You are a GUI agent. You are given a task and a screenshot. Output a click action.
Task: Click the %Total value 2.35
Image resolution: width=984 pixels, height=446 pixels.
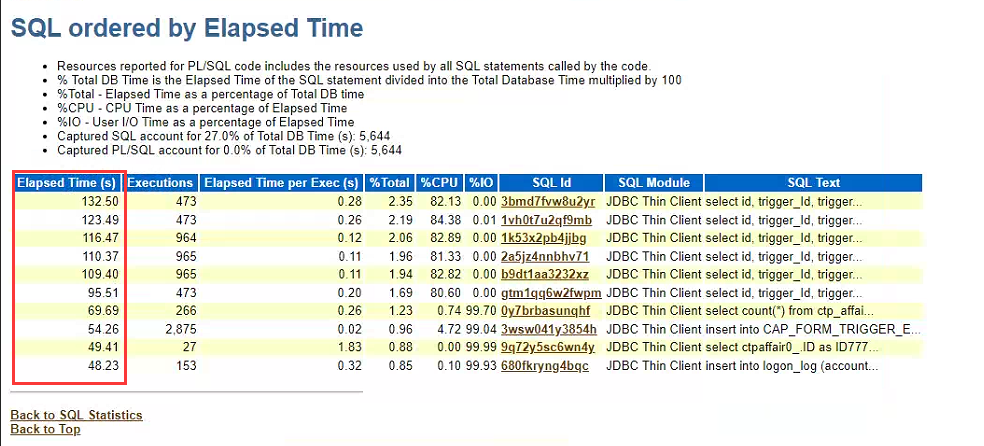pos(401,201)
